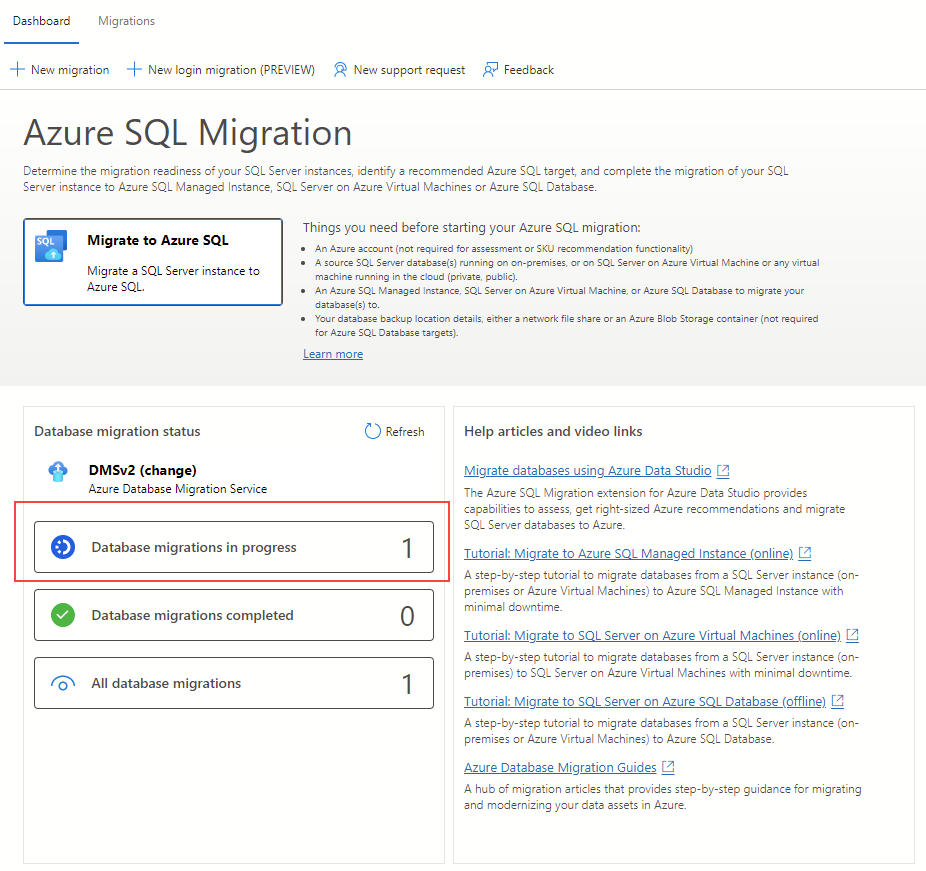Screen dimensions: 926x871
Task: Click the in-progress count "1"
Action: click(x=407, y=549)
